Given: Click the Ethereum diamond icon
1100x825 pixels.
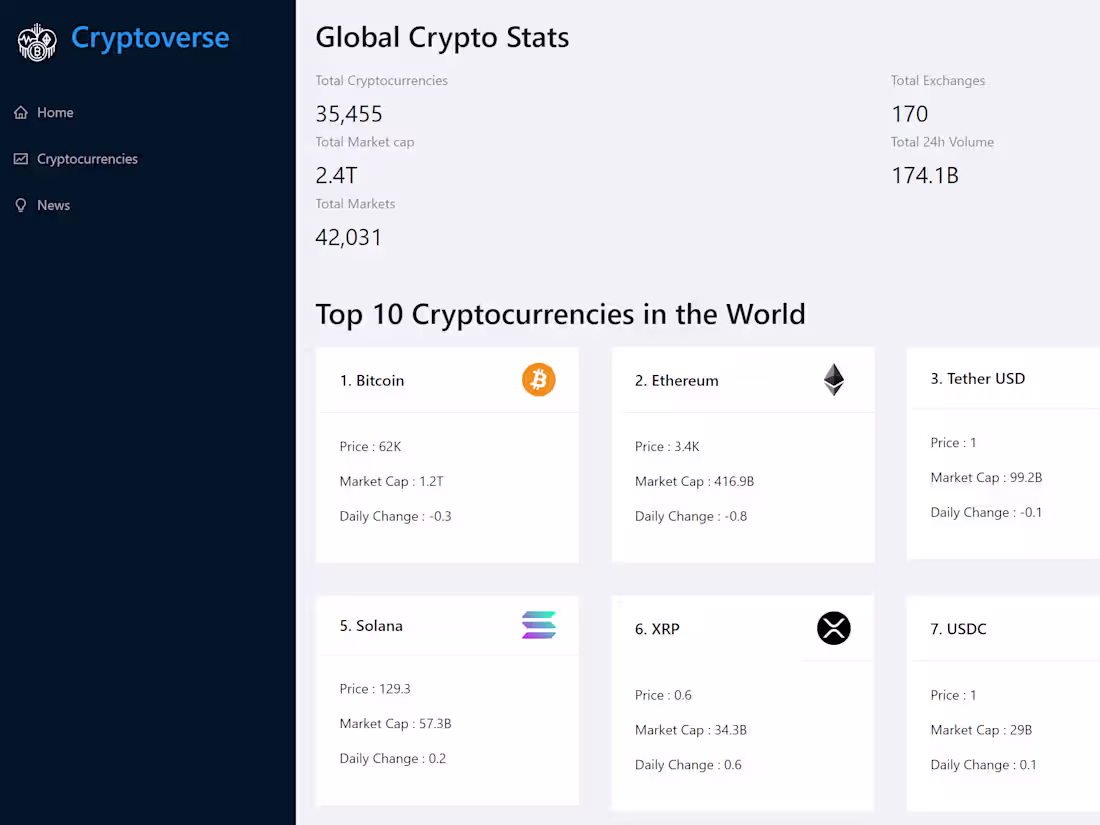Looking at the screenshot, I should tap(833, 380).
